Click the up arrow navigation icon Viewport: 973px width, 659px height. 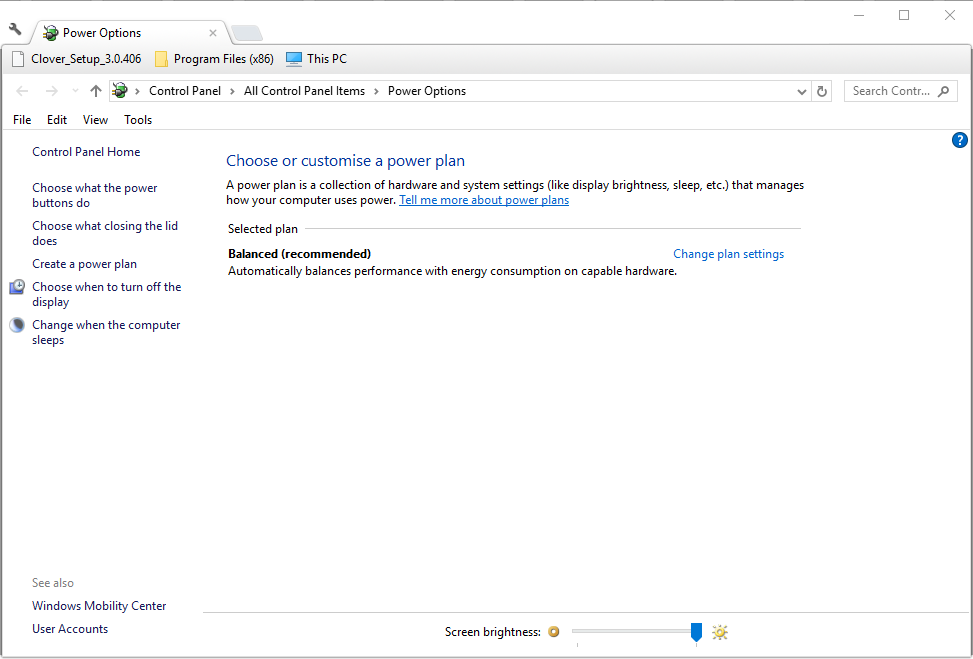[96, 91]
